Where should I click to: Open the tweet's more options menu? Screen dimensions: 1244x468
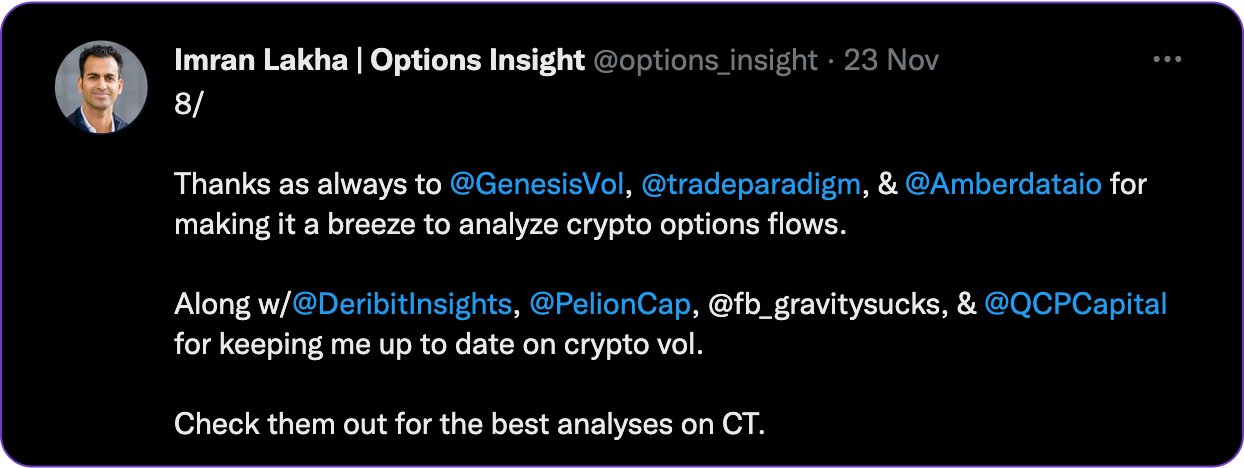pos(1167,60)
